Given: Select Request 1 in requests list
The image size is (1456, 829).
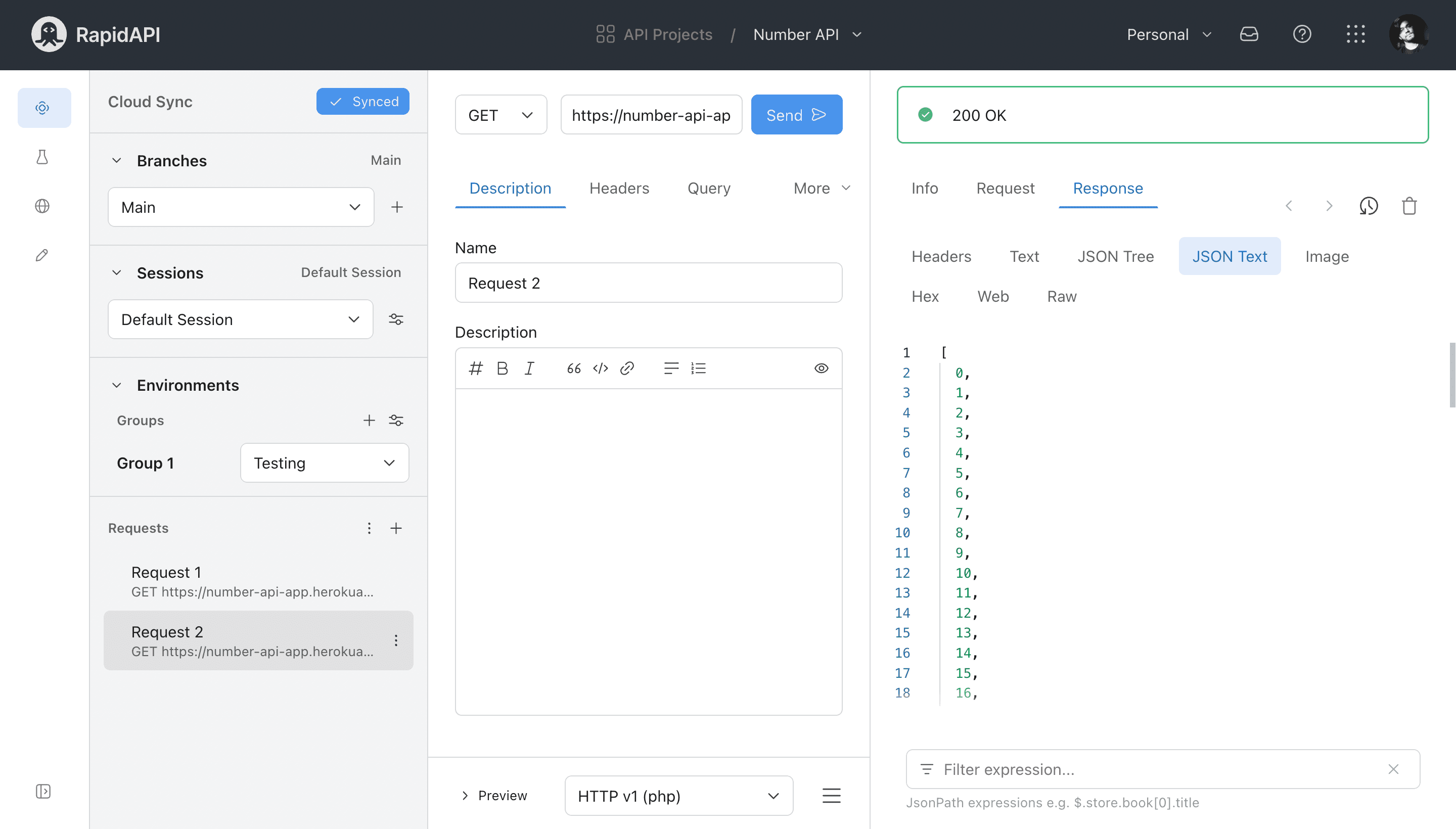Looking at the screenshot, I should click(258, 581).
